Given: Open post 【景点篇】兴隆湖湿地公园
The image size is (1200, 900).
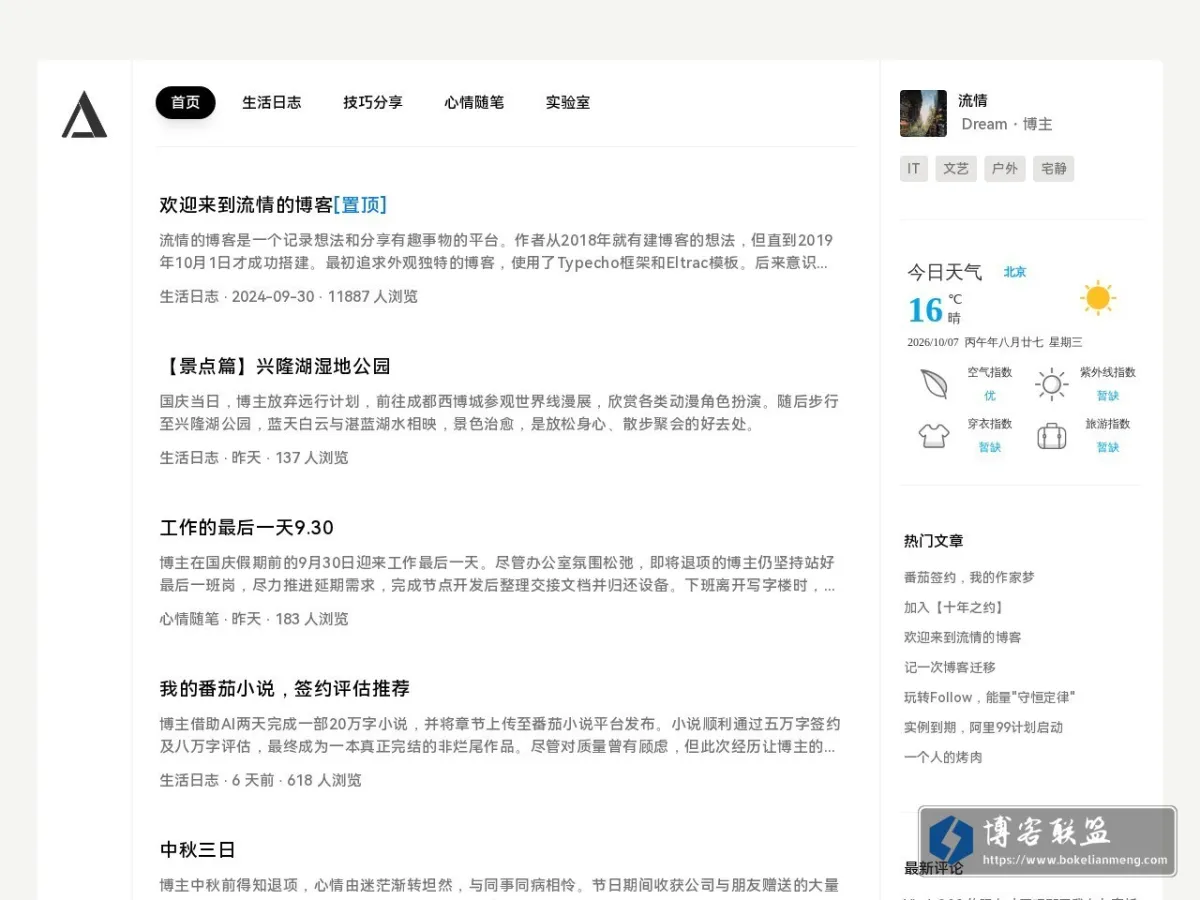Looking at the screenshot, I should [x=275, y=366].
